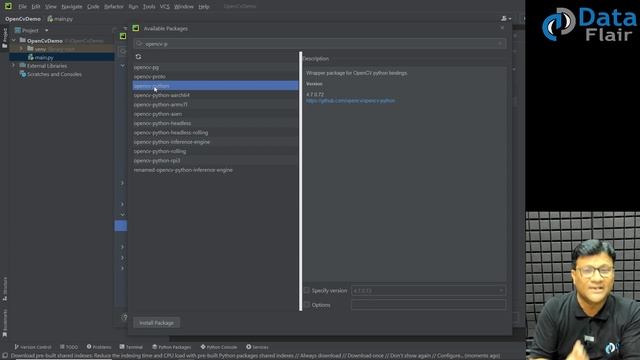640x360 pixels.
Task: Open the File menu
Action: click(x=22, y=7)
